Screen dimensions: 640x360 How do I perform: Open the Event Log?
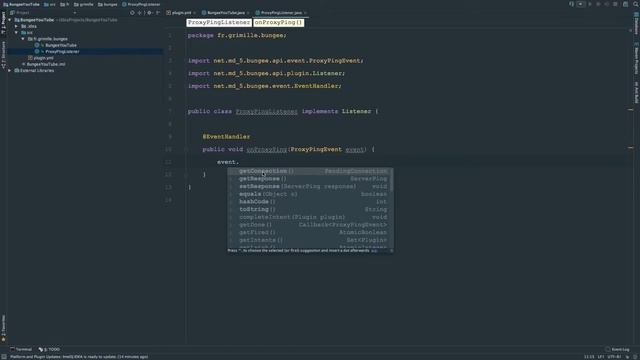coord(618,349)
